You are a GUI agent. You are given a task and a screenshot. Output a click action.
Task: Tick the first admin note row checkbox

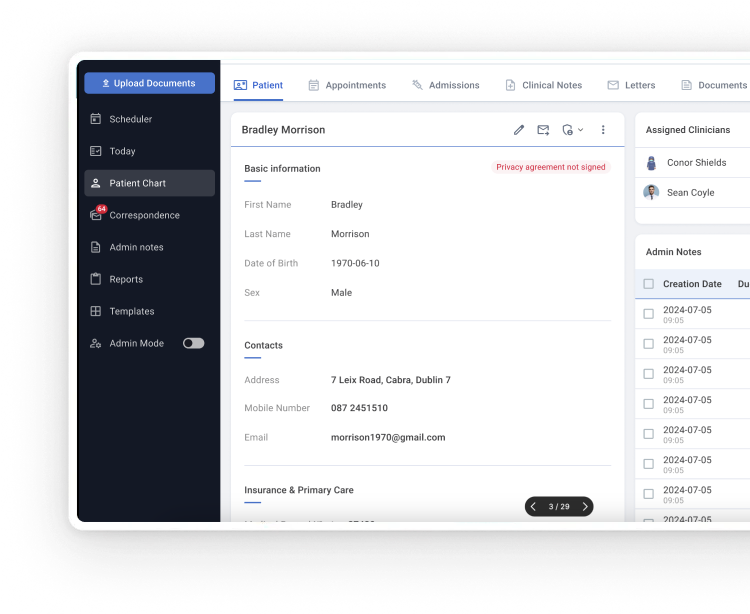(x=648, y=314)
